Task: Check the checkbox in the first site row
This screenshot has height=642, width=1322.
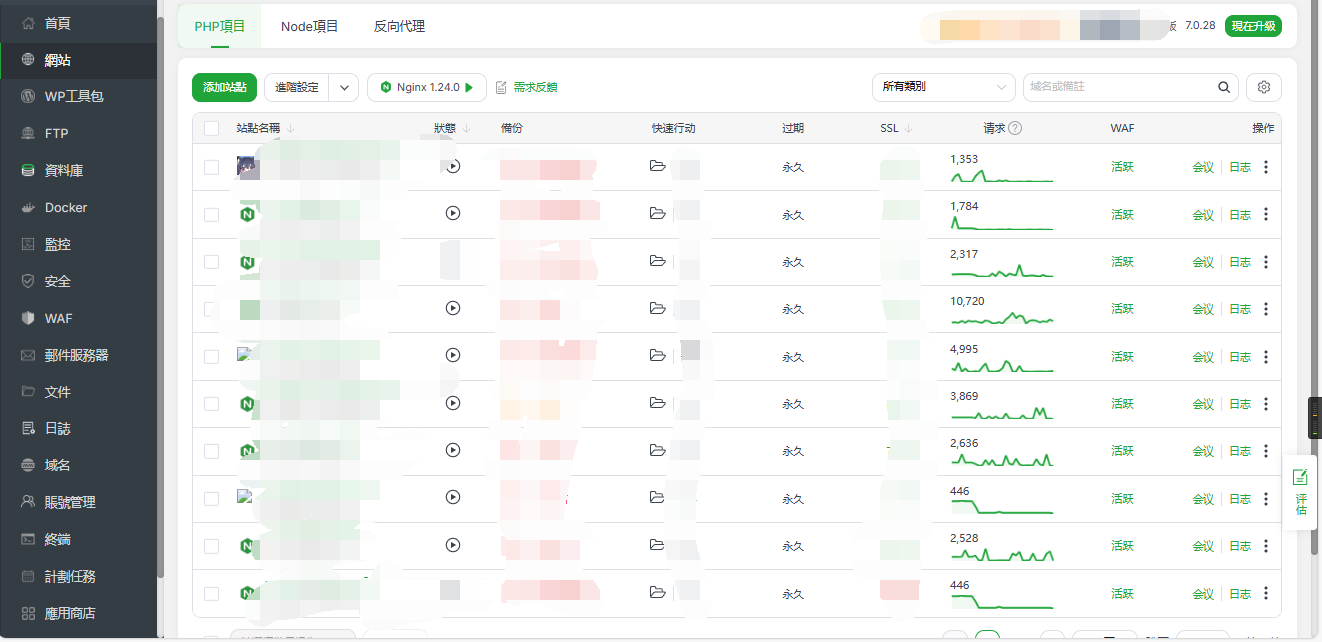Action: pos(211,167)
